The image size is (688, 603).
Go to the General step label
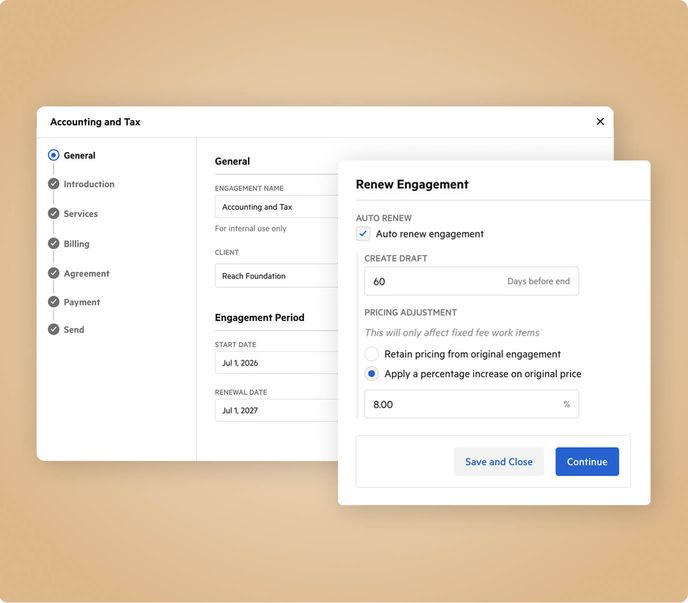(x=79, y=155)
